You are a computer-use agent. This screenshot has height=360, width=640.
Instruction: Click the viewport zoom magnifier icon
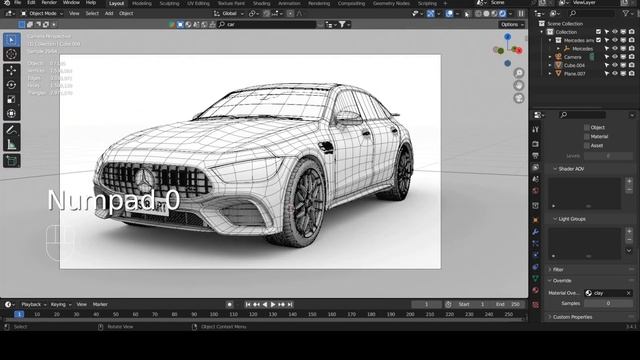coord(519,73)
